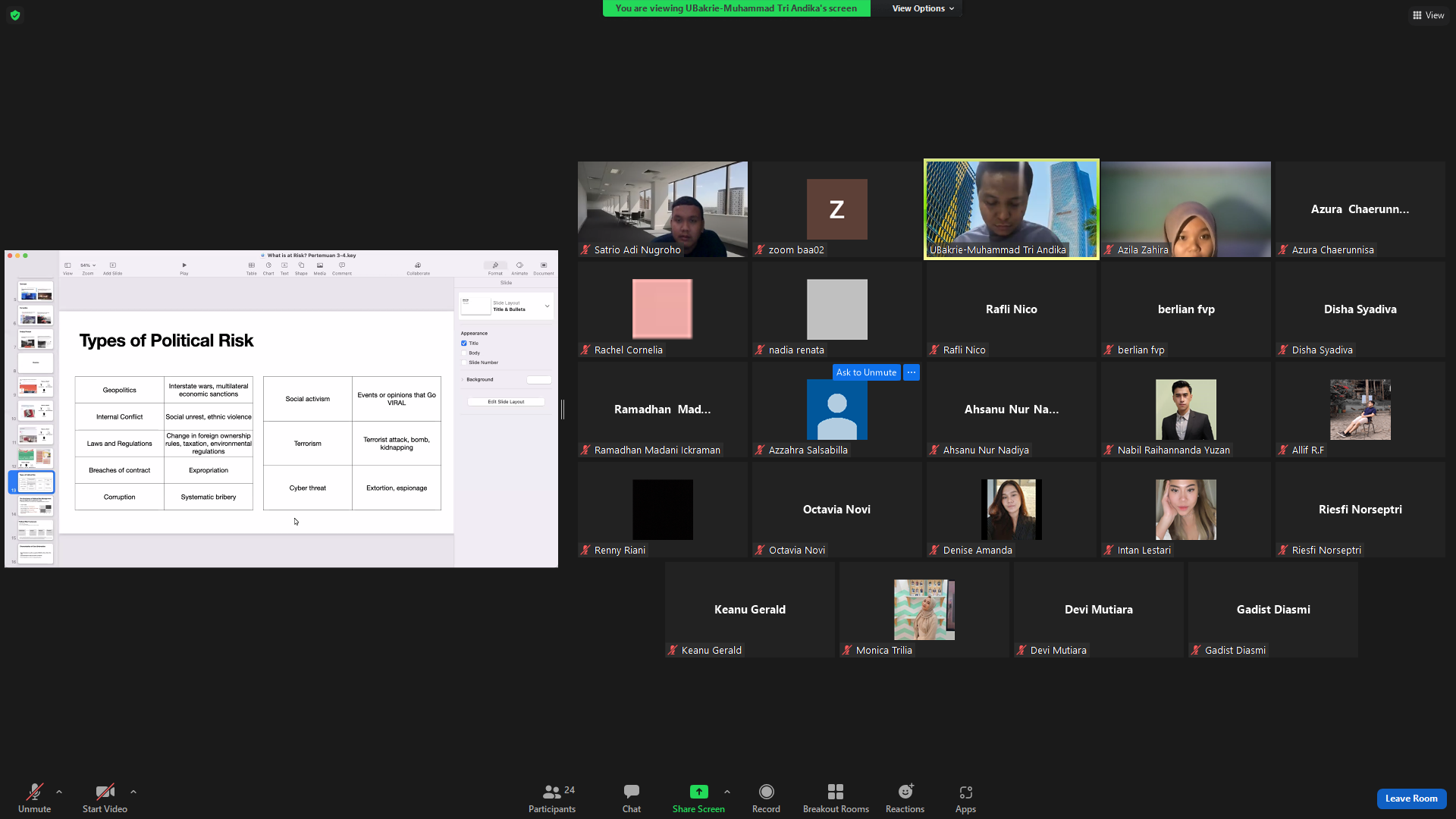1456x819 pixels.
Task: Open the View Options dropdown
Action: tap(923, 8)
